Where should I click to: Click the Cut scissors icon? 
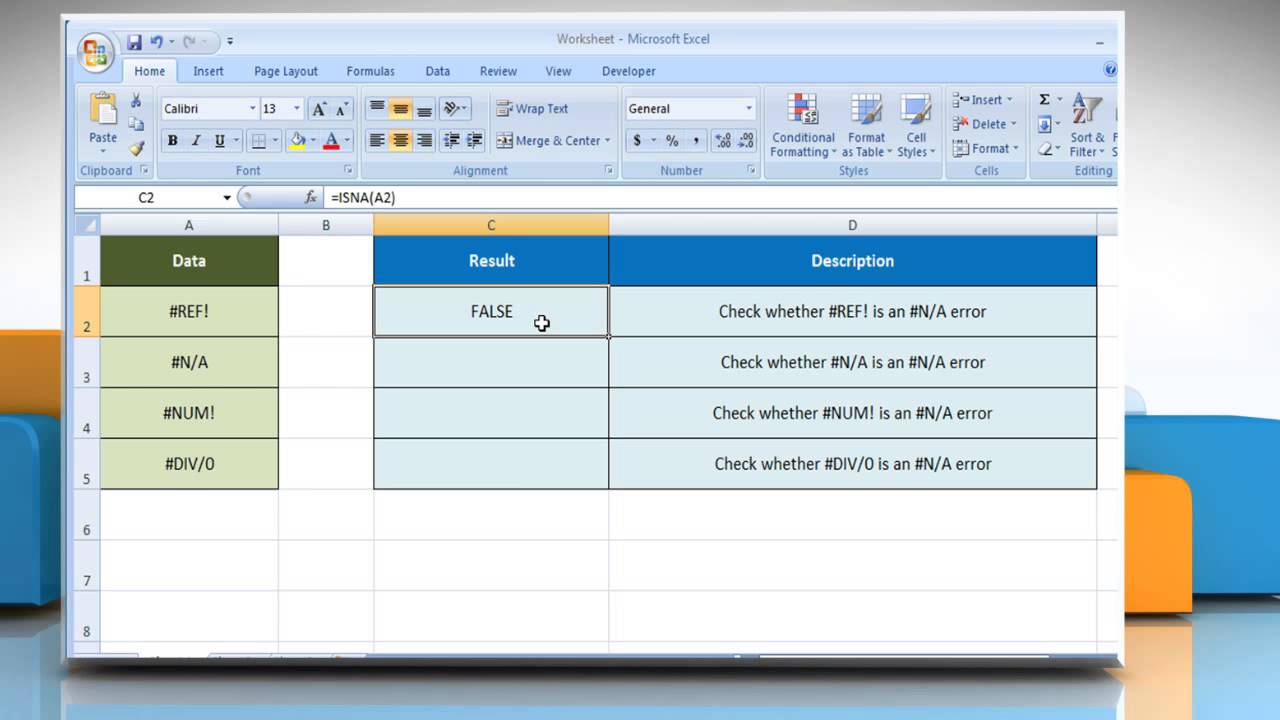pos(136,101)
